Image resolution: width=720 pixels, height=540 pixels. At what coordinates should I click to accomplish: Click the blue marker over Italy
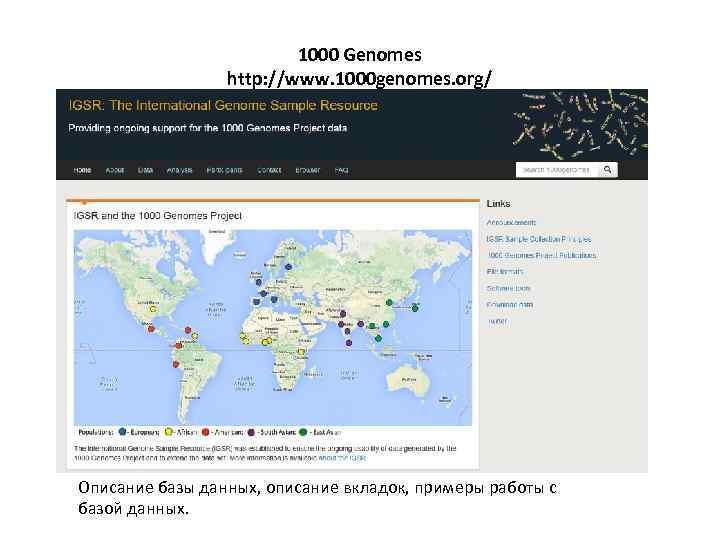pos(274,299)
